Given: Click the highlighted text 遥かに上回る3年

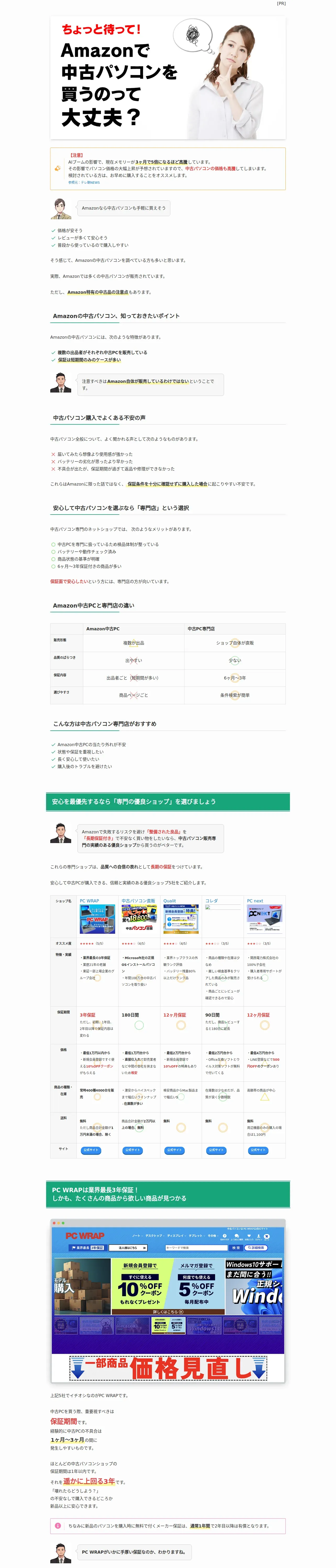Looking at the screenshot, I should point(89,1481).
